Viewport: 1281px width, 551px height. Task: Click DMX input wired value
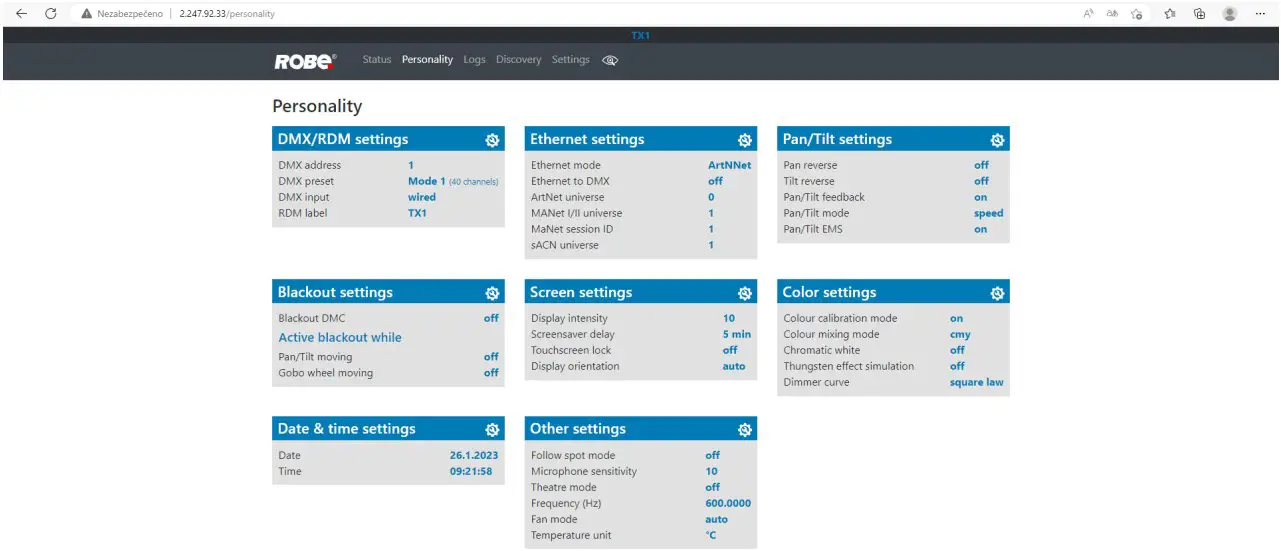pyautogui.click(x=422, y=197)
